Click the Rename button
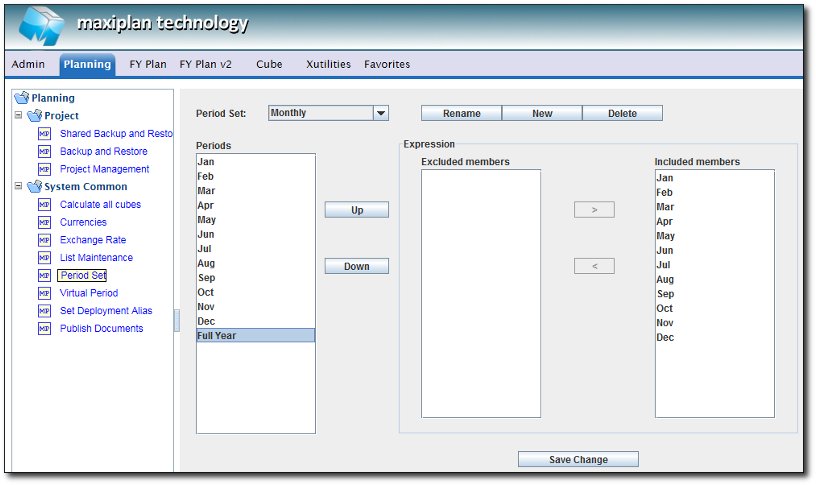 pyautogui.click(x=461, y=114)
